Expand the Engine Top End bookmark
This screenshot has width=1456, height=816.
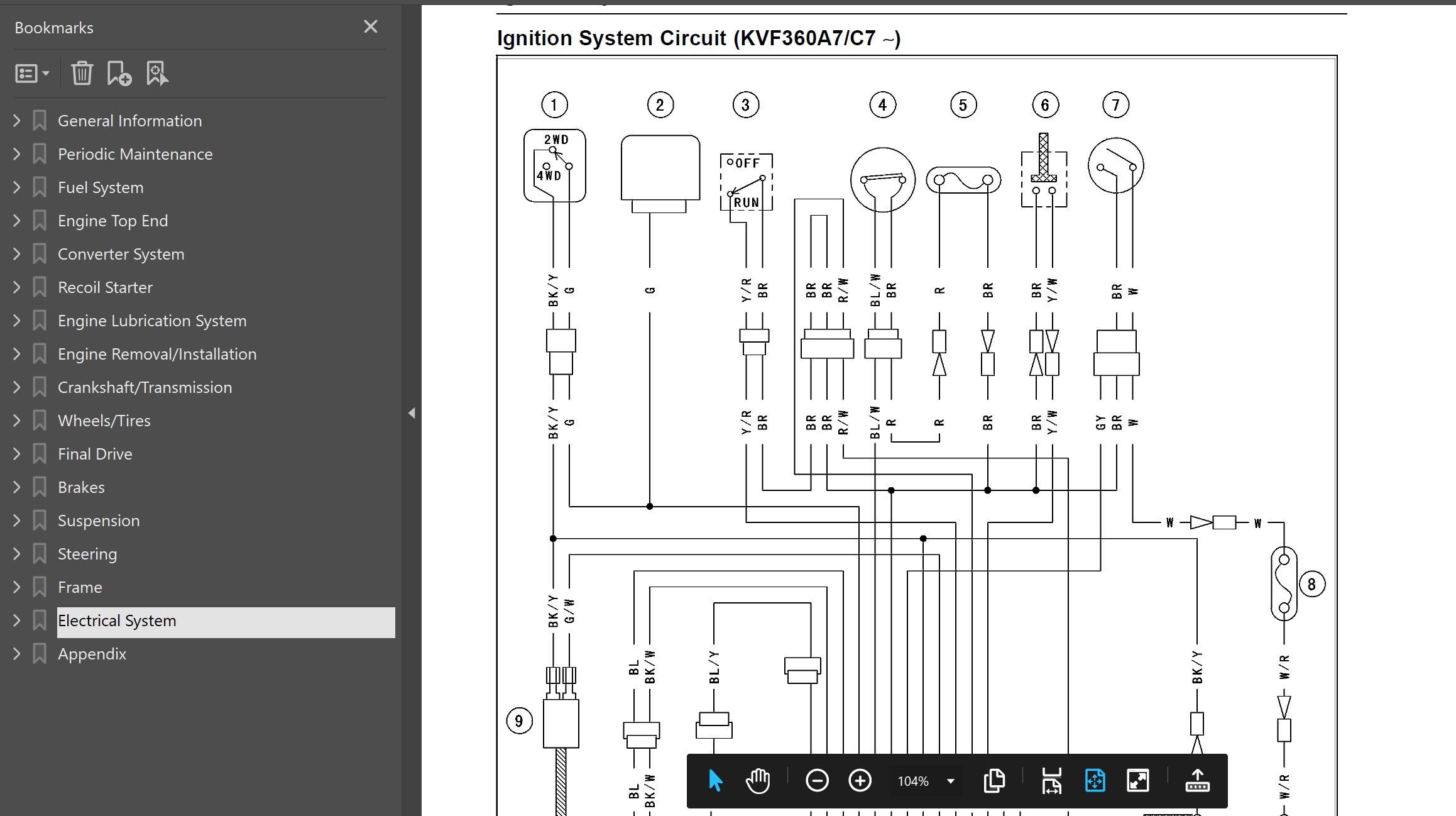17,220
